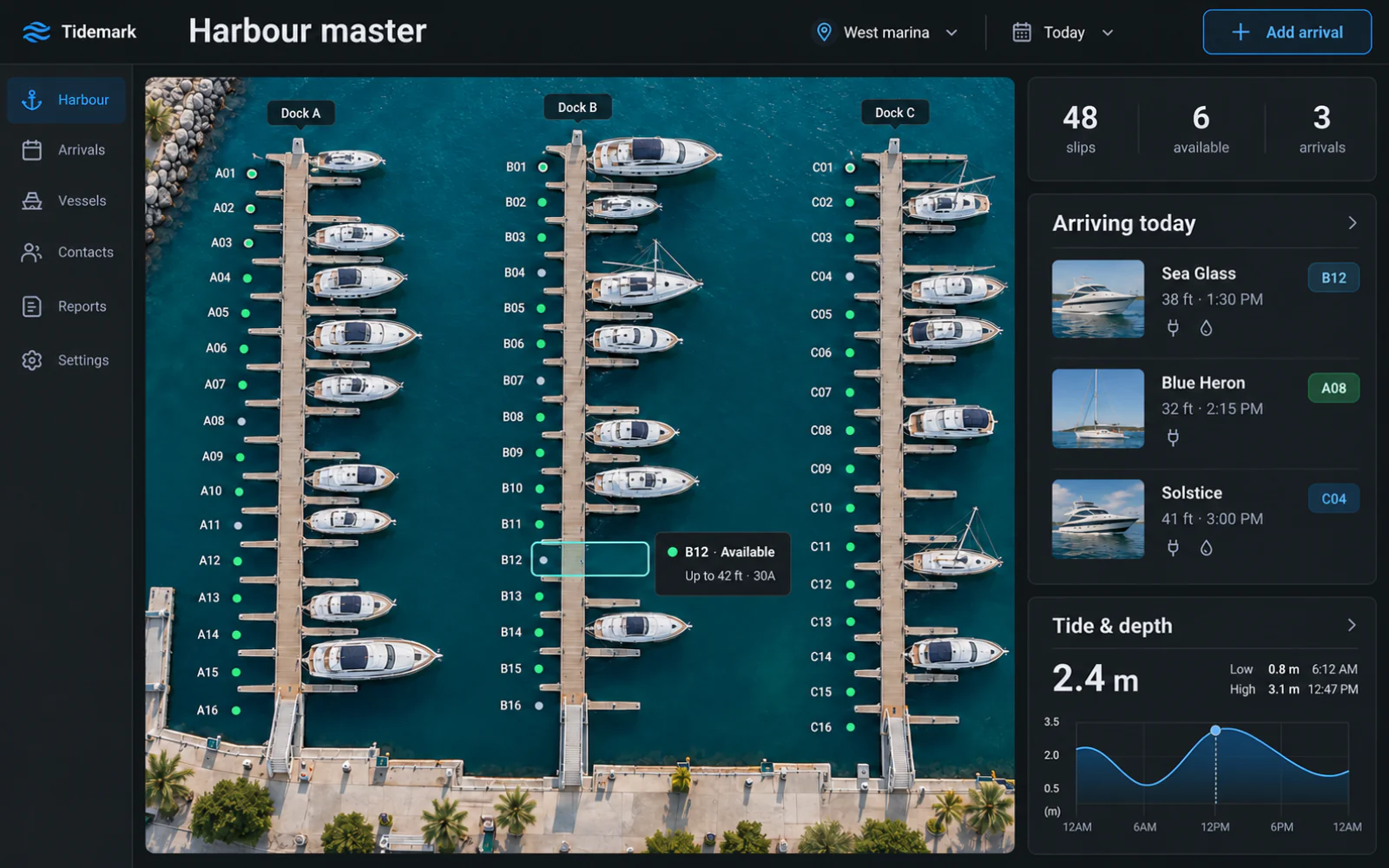The height and width of the screenshot is (868, 1389).
Task: Click the Tidemark wave logo icon
Action: (x=36, y=32)
